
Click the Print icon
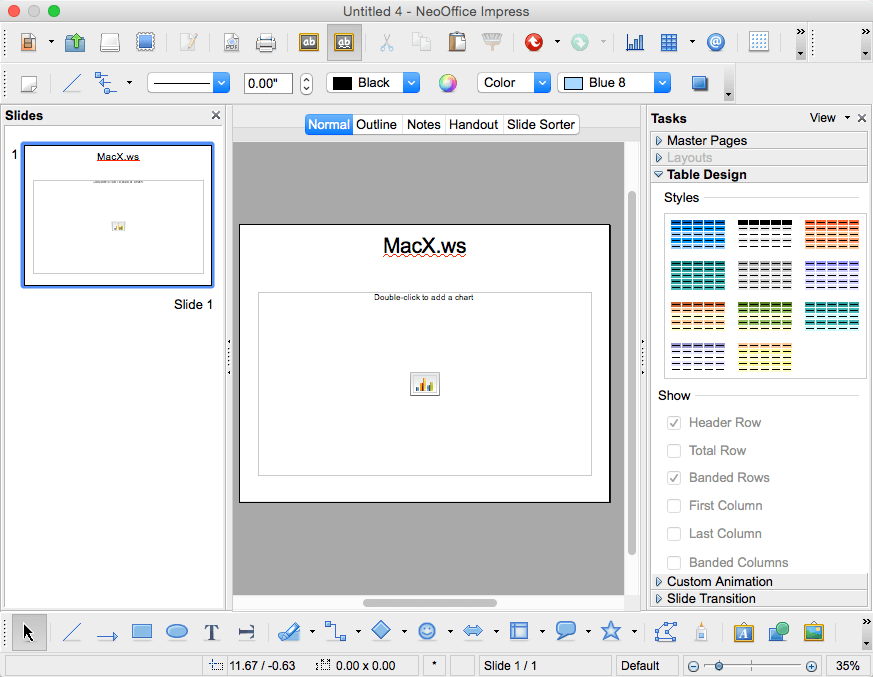click(x=266, y=42)
